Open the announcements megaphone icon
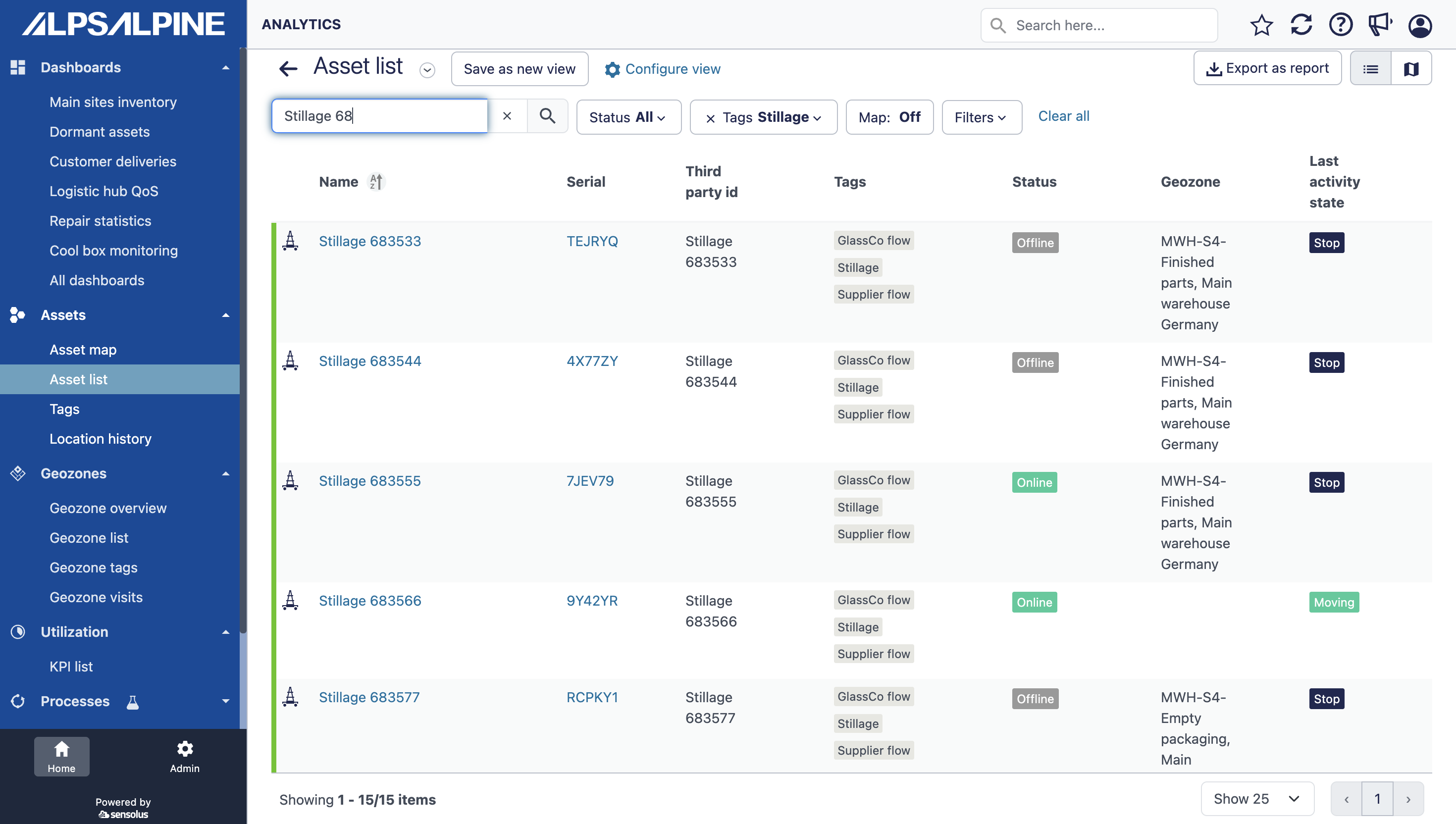 pos(1380,25)
